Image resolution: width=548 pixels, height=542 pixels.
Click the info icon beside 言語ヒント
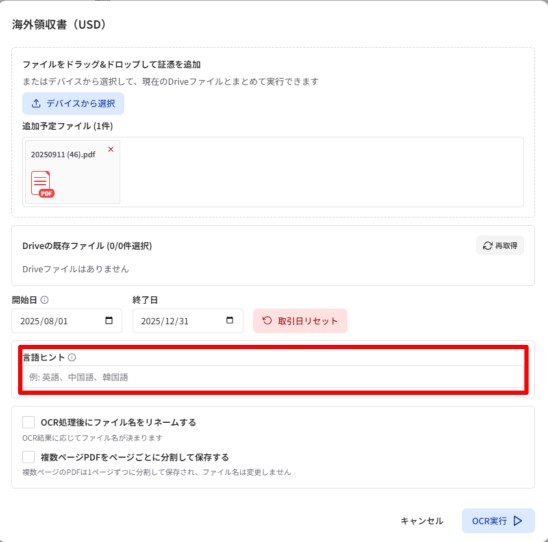click(x=72, y=357)
